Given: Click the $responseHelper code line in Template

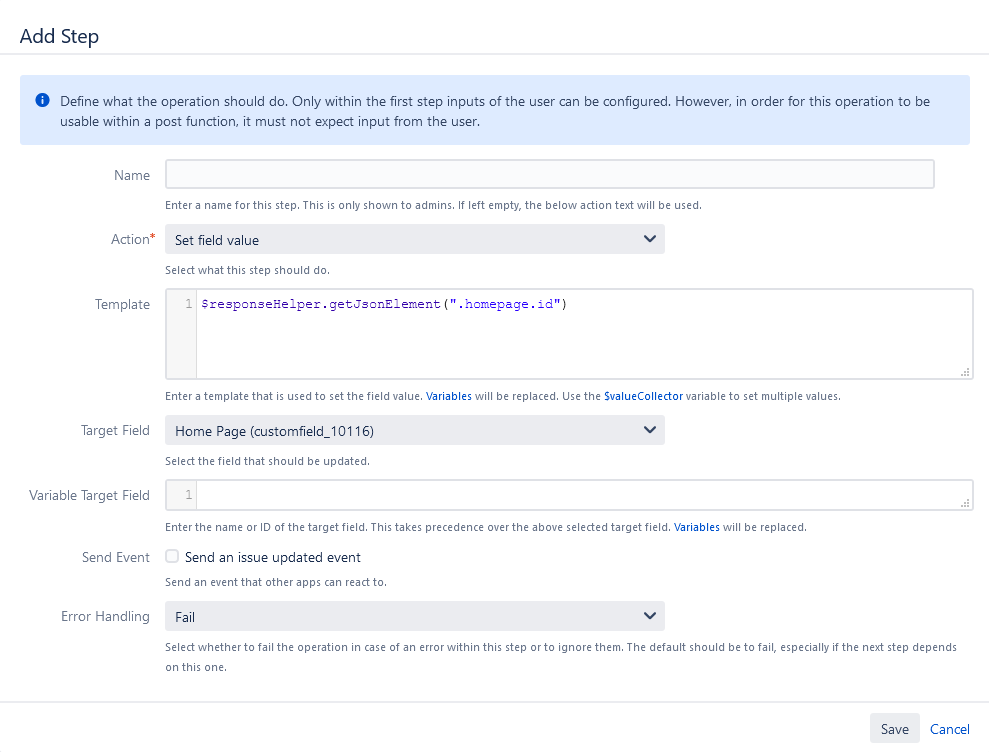Looking at the screenshot, I should tap(384, 304).
